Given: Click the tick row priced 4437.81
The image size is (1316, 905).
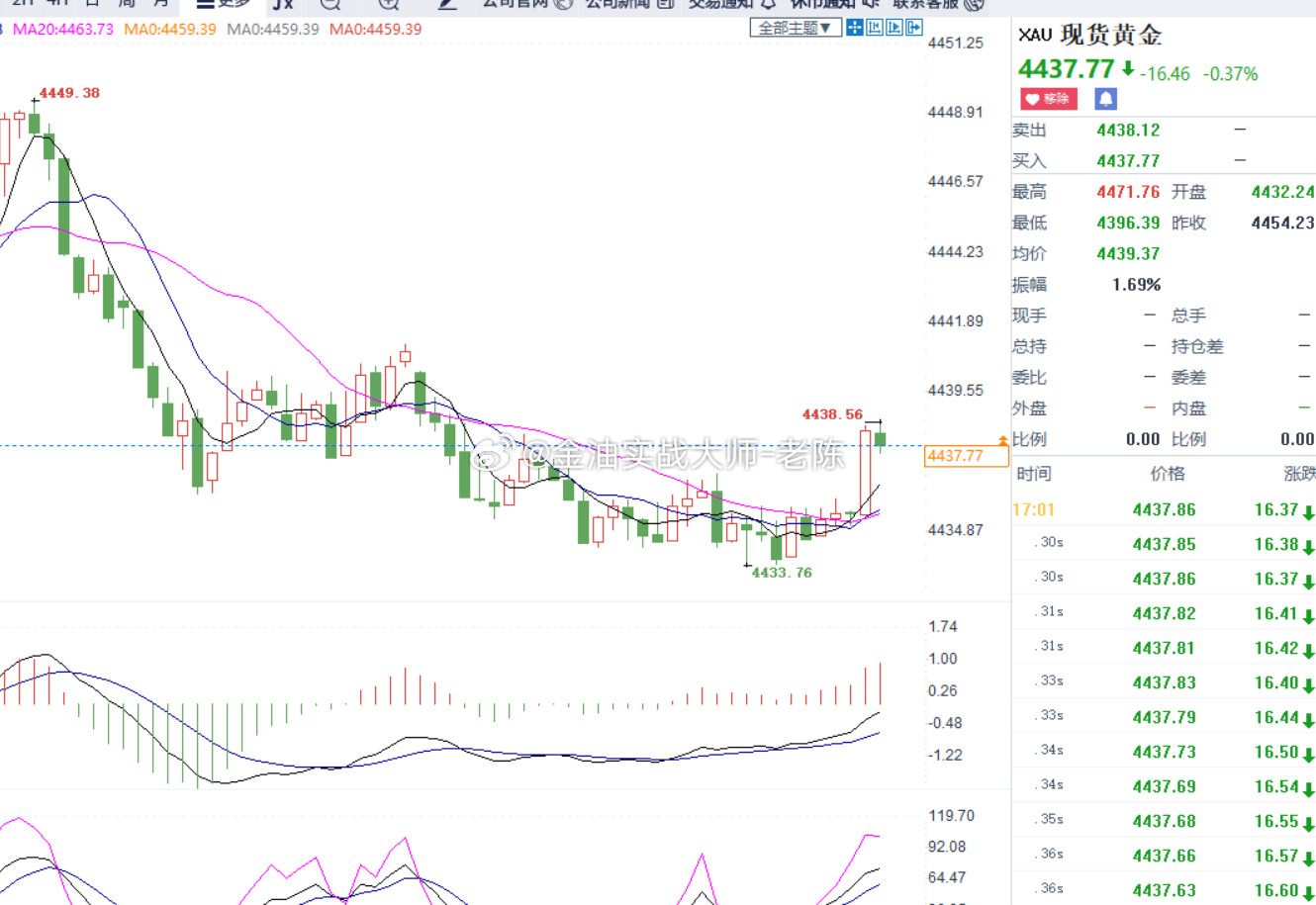Looking at the screenshot, I should (x=1164, y=649).
